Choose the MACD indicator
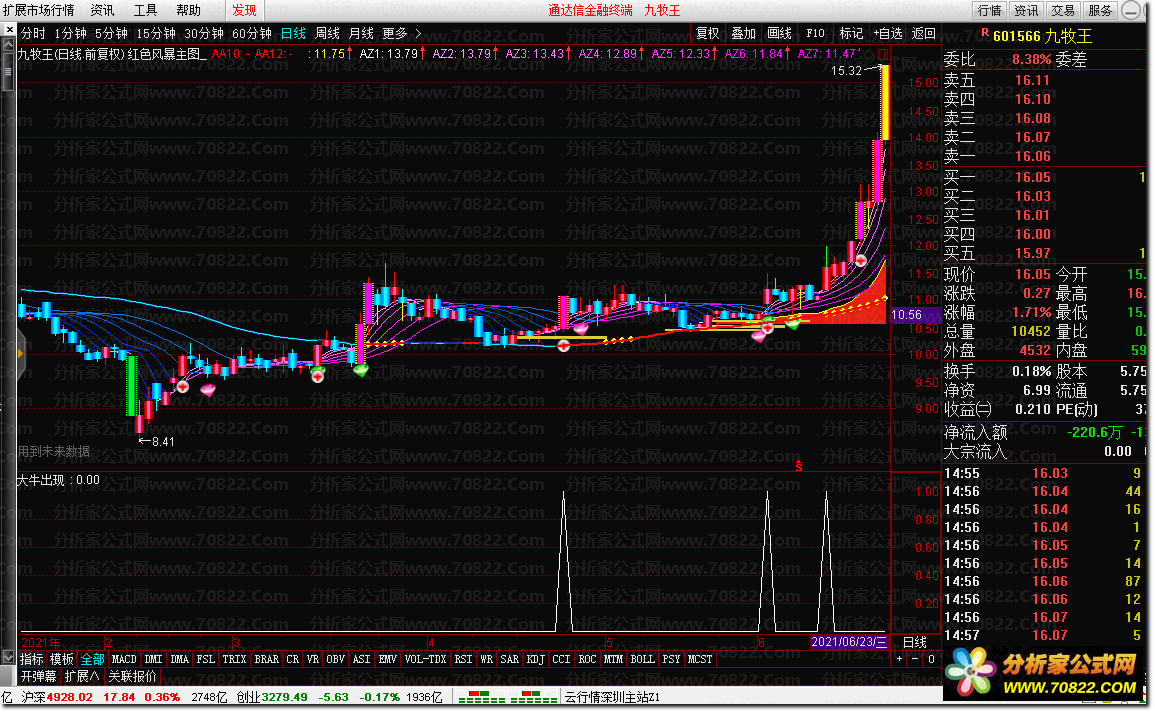 [124, 659]
